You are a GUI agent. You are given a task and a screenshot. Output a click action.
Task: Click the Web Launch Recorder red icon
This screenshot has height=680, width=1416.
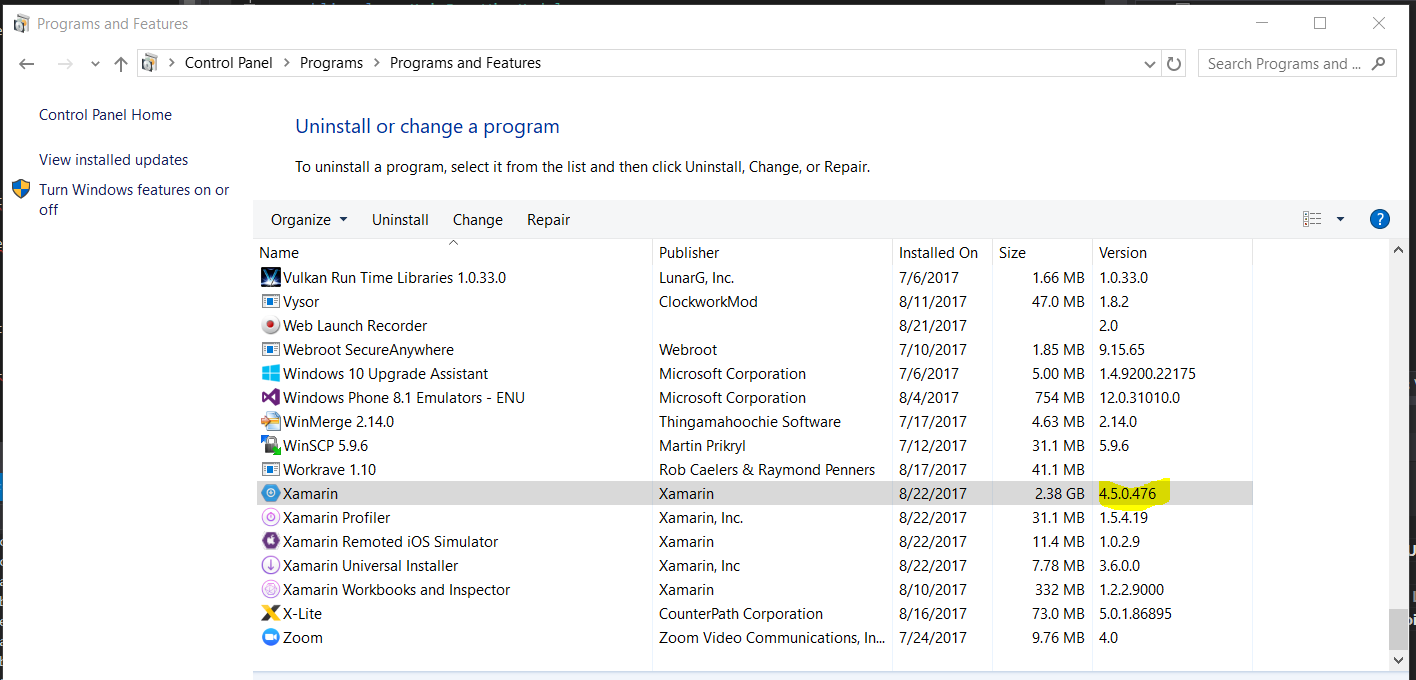click(270, 325)
